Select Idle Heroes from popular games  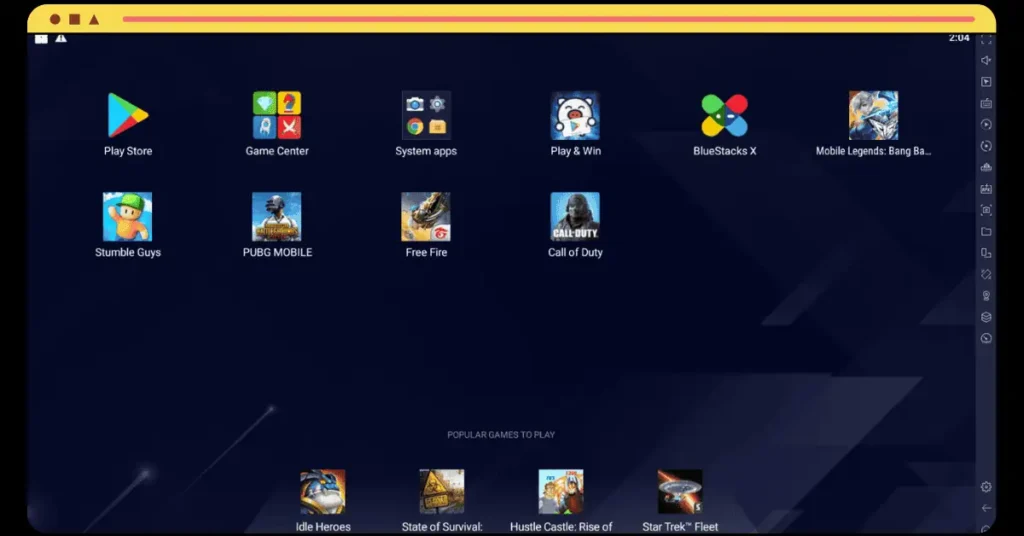coord(323,492)
